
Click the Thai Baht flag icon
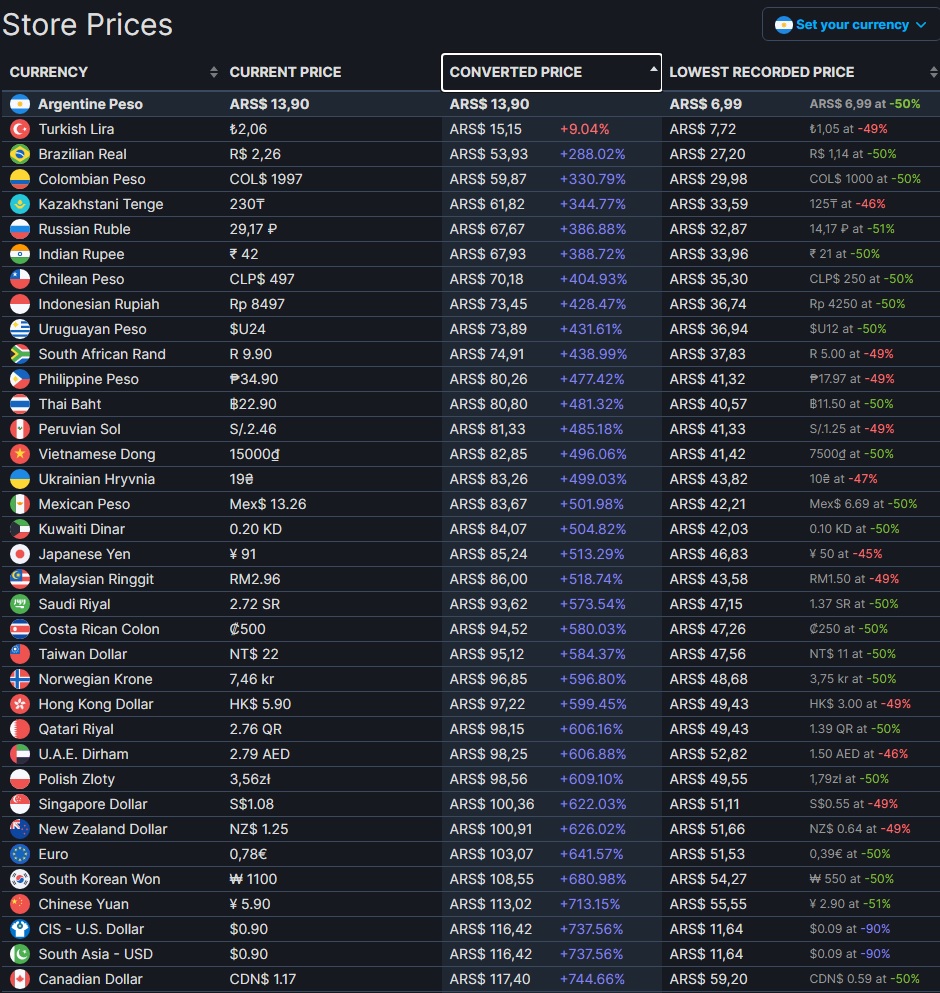20,404
